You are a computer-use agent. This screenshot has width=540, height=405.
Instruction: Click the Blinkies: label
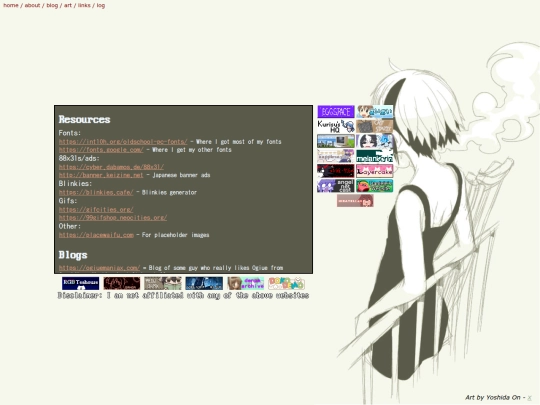click(75, 184)
